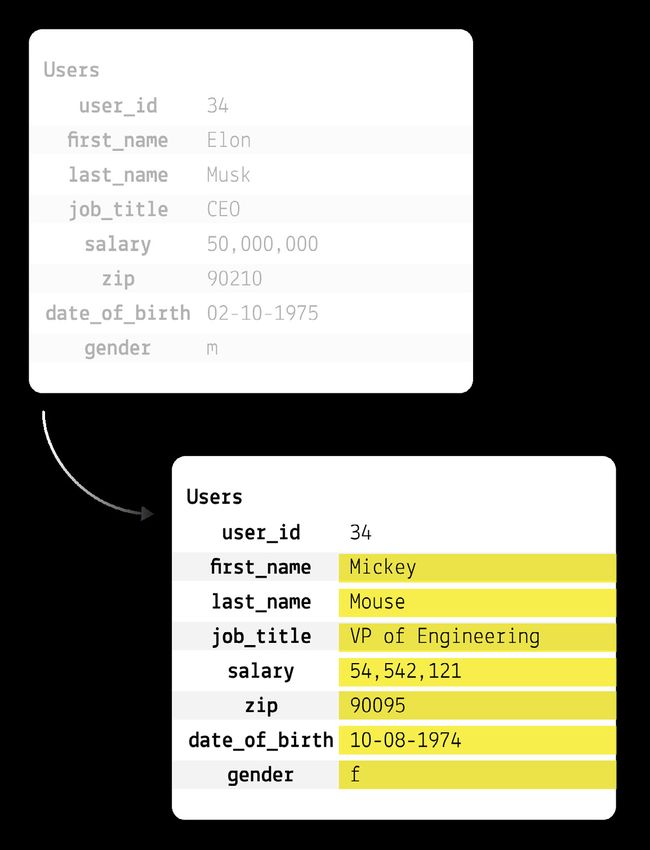
Task: Select the faded last name Musk
Action: 228,175
